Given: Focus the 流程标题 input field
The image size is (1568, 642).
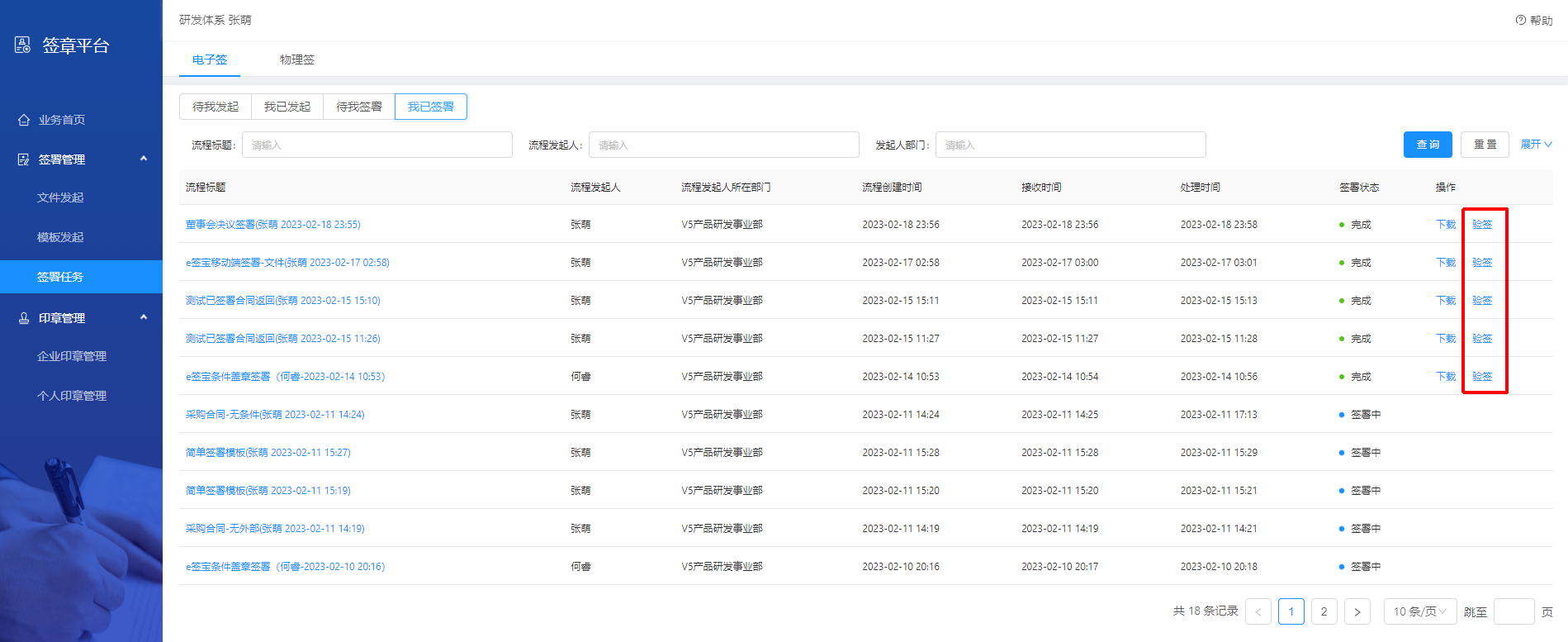Looking at the screenshot, I should (377, 145).
